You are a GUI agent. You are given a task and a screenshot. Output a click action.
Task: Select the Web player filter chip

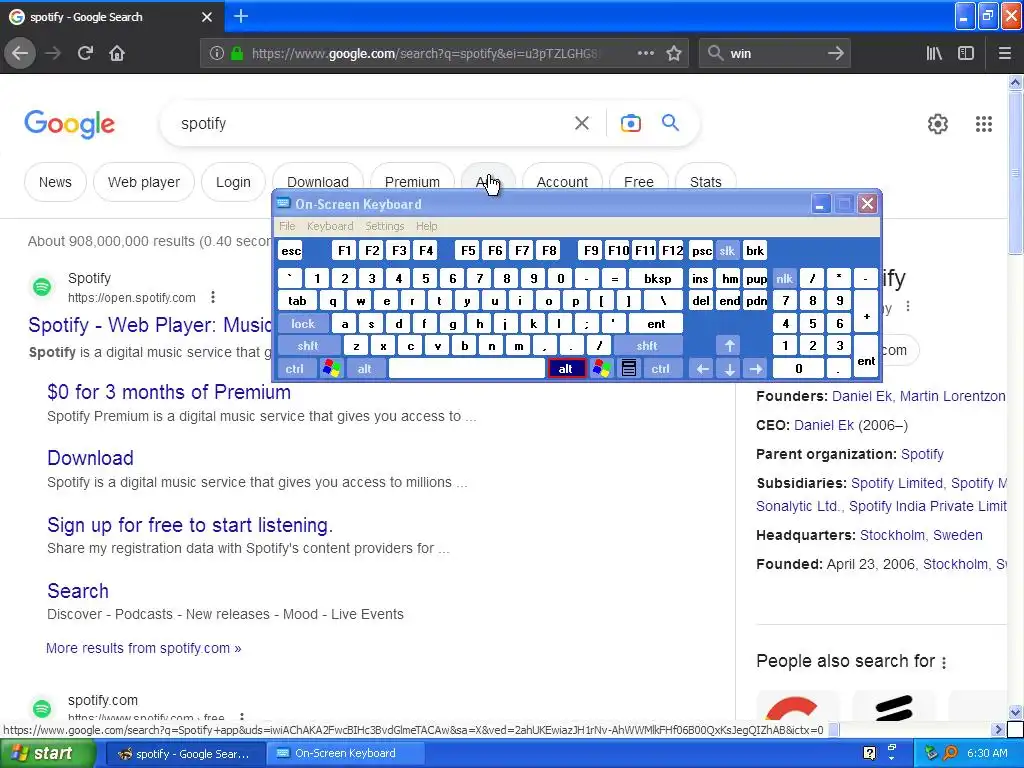[x=144, y=182]
